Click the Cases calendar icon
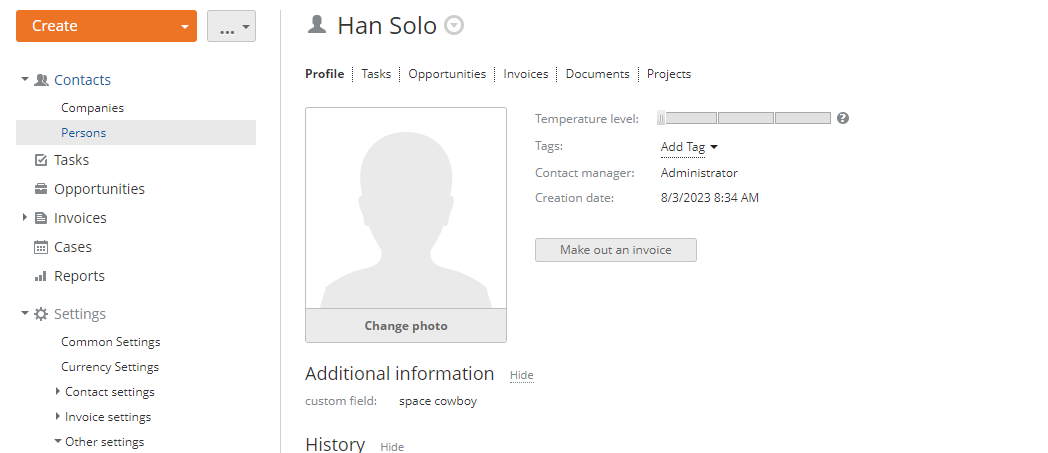 [41, 247]
